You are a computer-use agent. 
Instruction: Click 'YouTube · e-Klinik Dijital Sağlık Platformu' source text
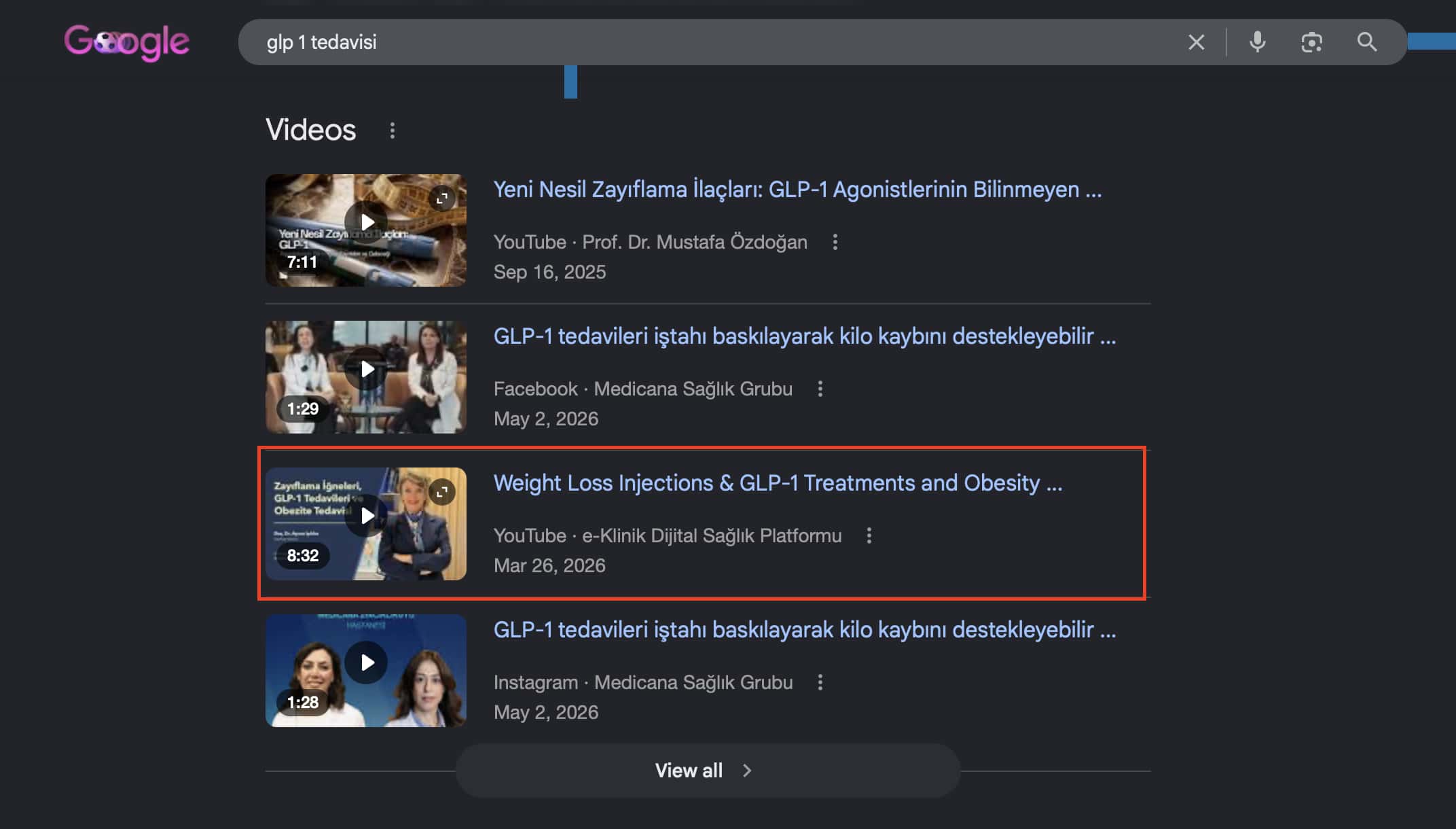coord(668,535)
